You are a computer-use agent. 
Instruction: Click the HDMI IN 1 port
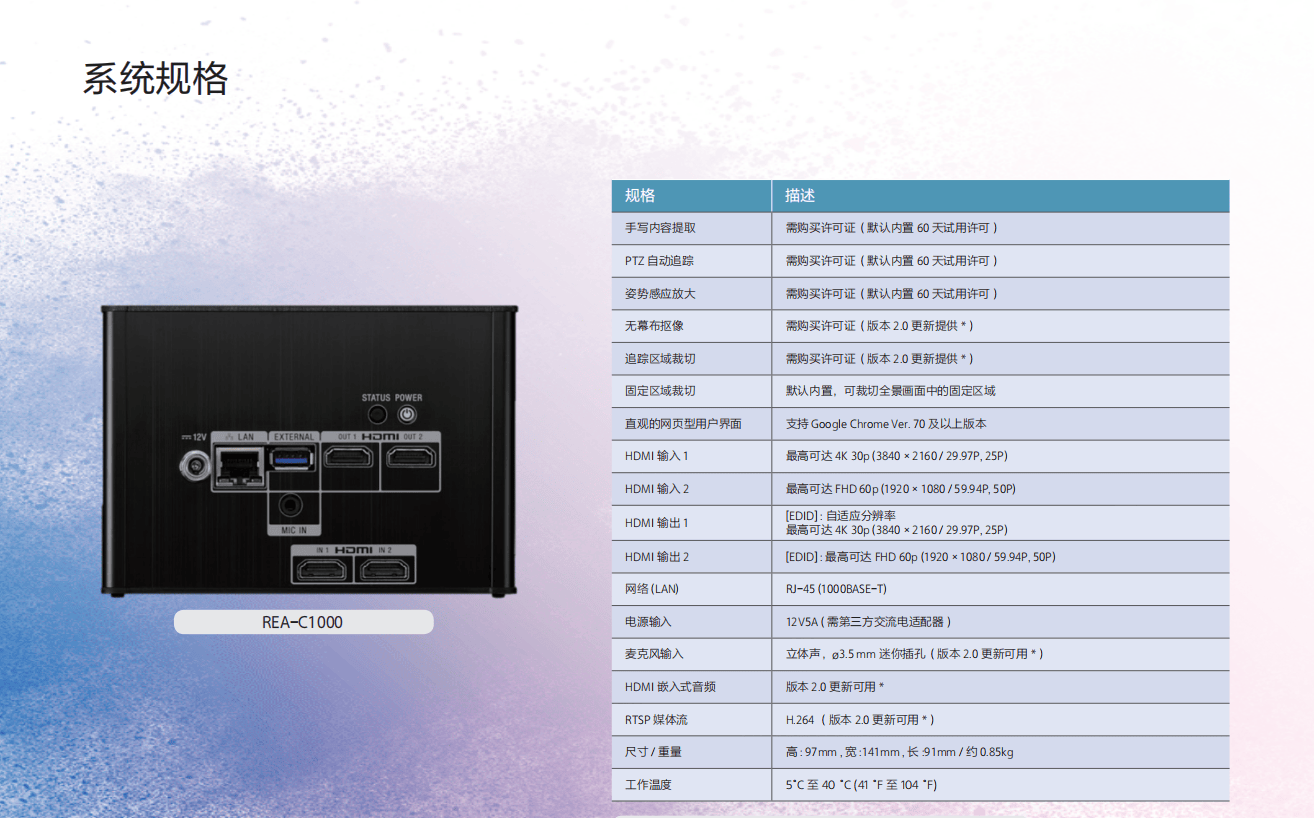(322, 570)
